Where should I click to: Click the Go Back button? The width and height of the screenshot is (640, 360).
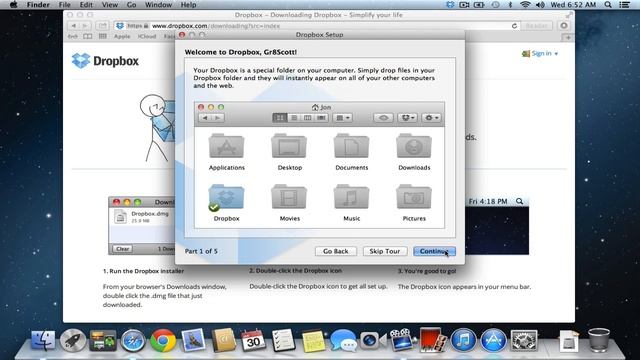pos(336,251)
